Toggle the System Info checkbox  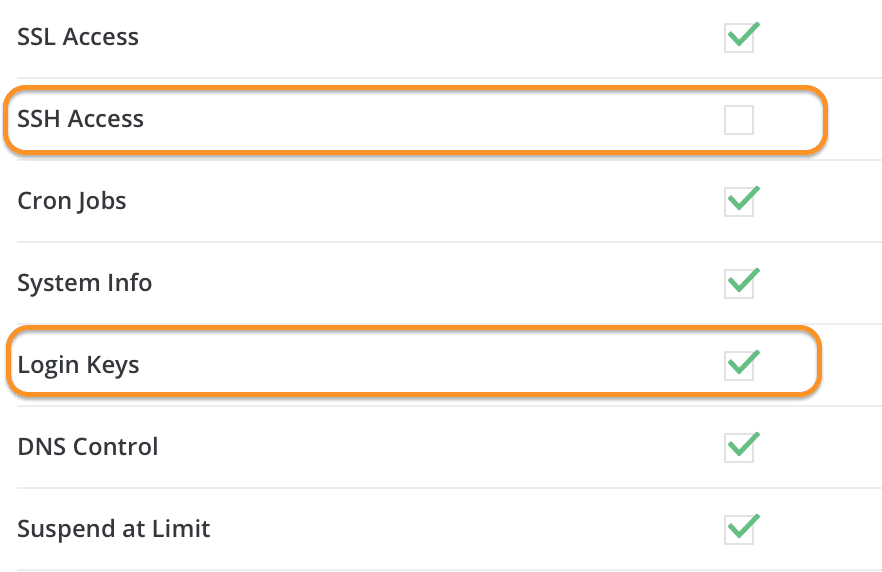[x=739, y=284]
